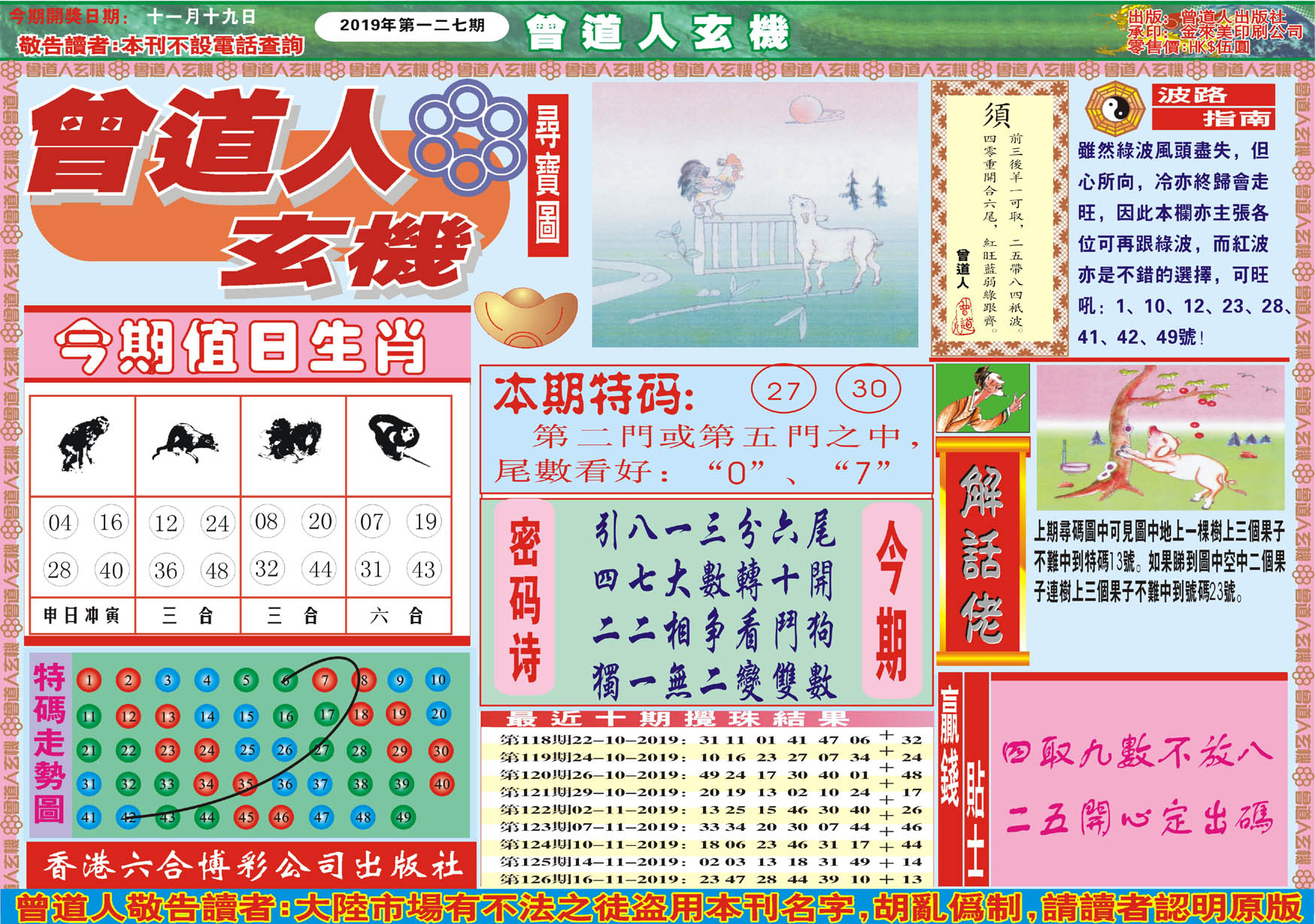The image size is (1315, 924).
Task: Select the rat zodiac silhouette
Action: tap(186, 442)
